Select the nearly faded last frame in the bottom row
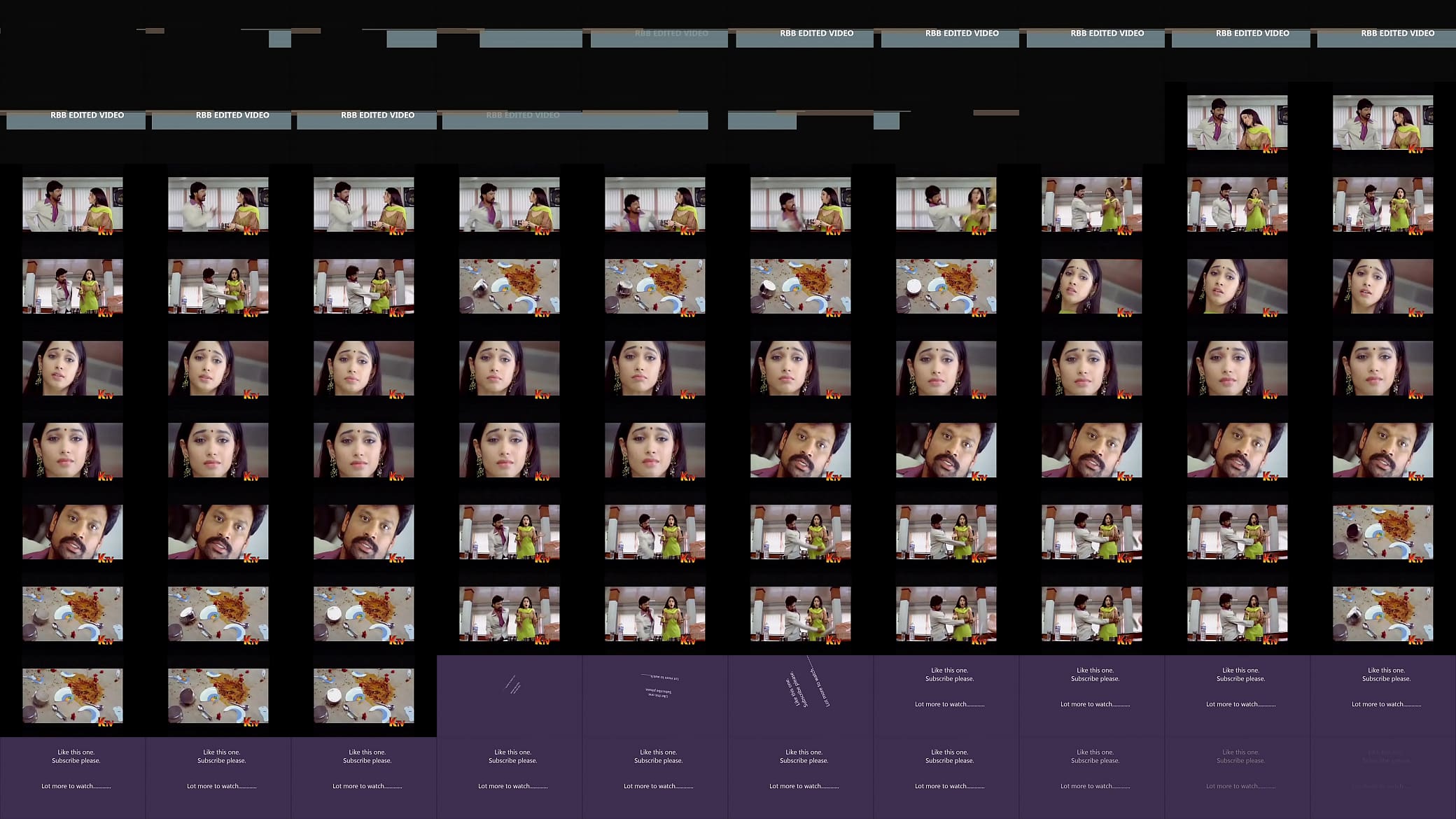Image resolution: width=1456 pixels, height=819 pixels. click(x=1383, y=778)
